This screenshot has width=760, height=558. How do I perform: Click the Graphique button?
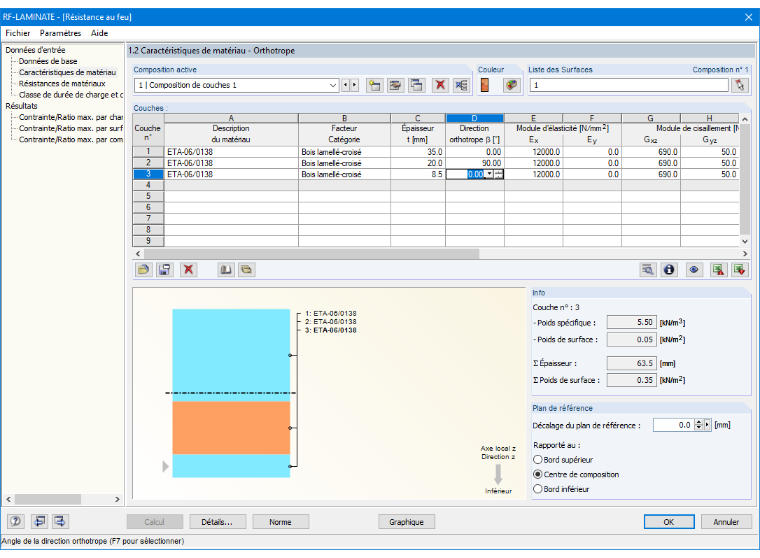click(x=406, y=522)
